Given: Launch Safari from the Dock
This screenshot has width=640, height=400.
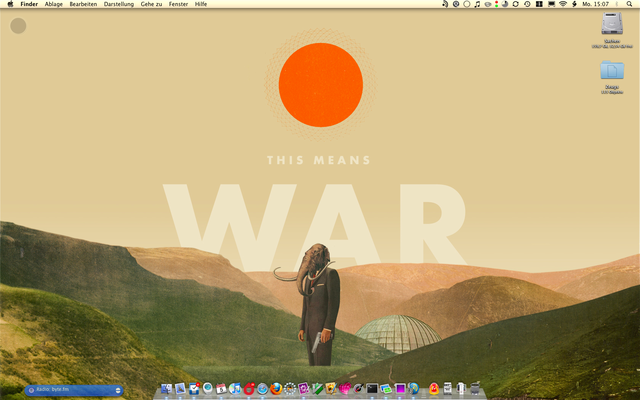Looking at the screenshot, I should coord(262,389).
